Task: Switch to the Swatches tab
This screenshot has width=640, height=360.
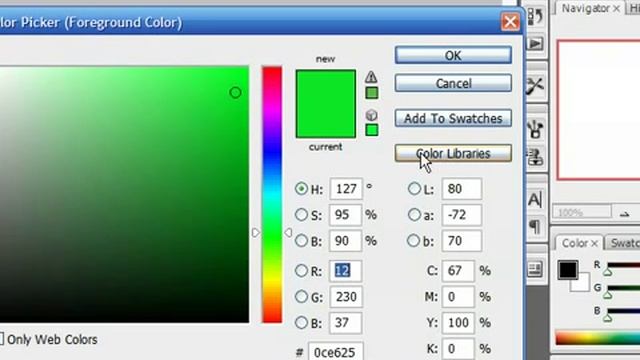Action: click(624, 243)
